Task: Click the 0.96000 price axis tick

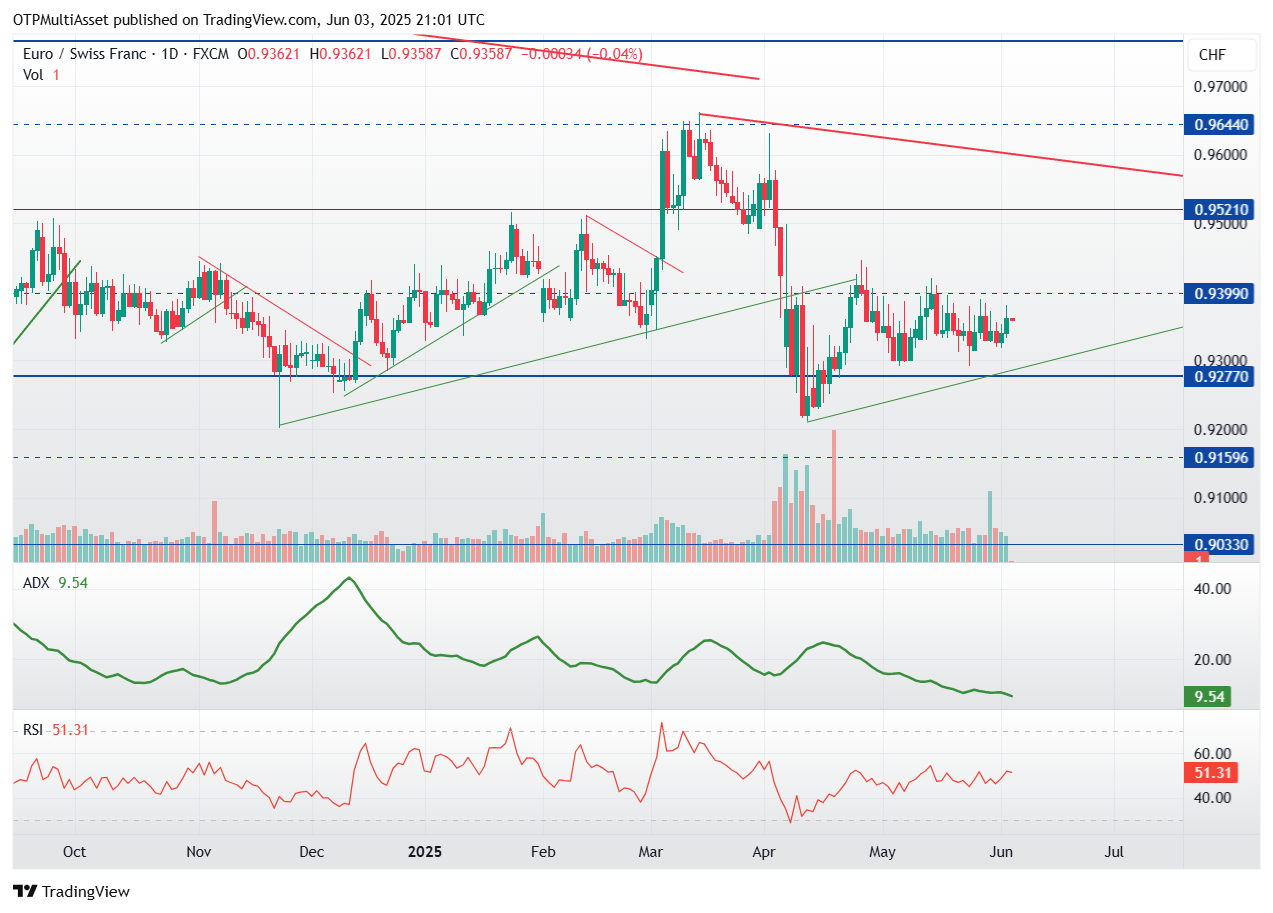Action: 1221,155
